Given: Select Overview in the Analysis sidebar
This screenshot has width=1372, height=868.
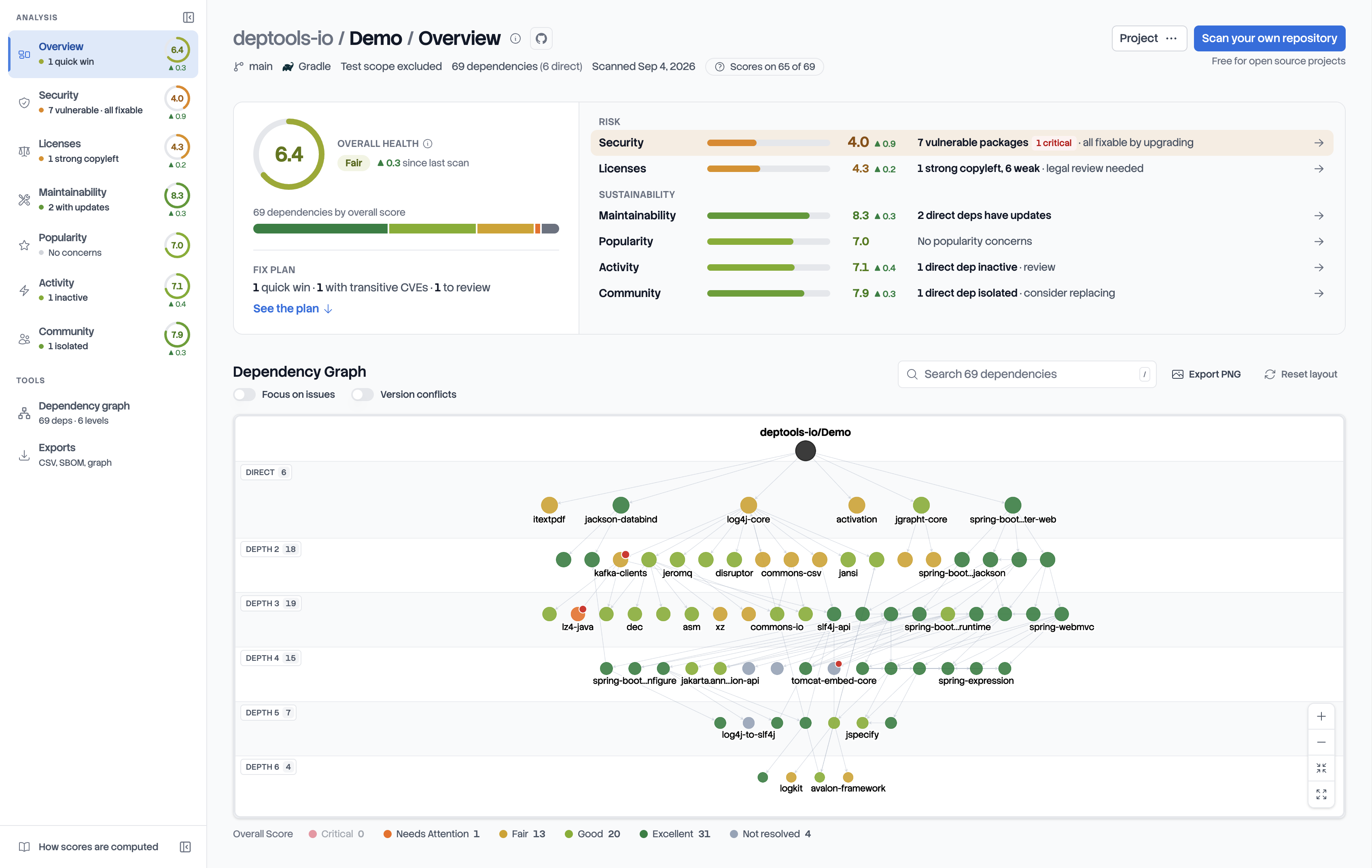Looking at the screenshot, I should (103, 54).
